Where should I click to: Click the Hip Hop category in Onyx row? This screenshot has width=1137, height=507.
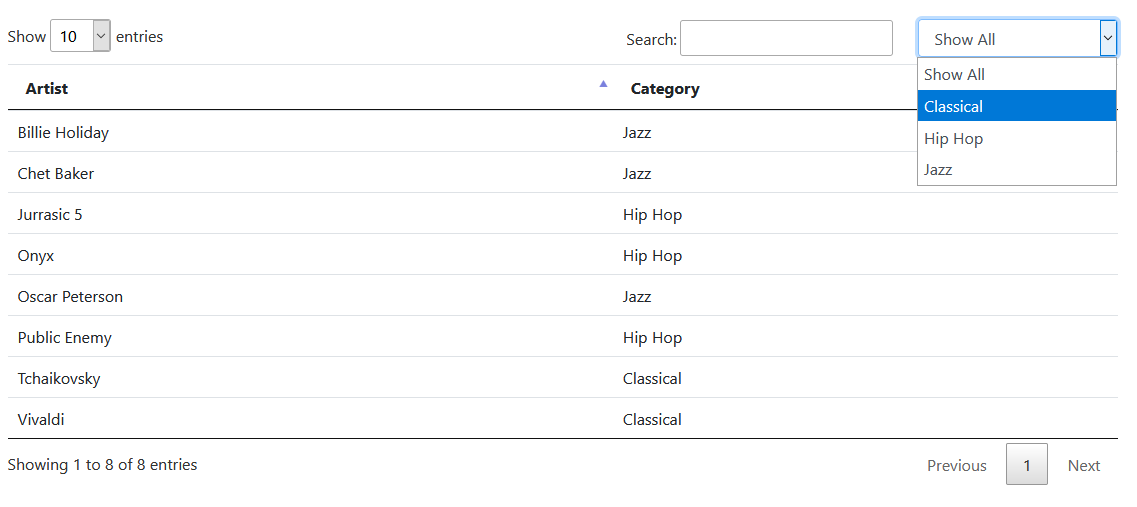[652, 255]
